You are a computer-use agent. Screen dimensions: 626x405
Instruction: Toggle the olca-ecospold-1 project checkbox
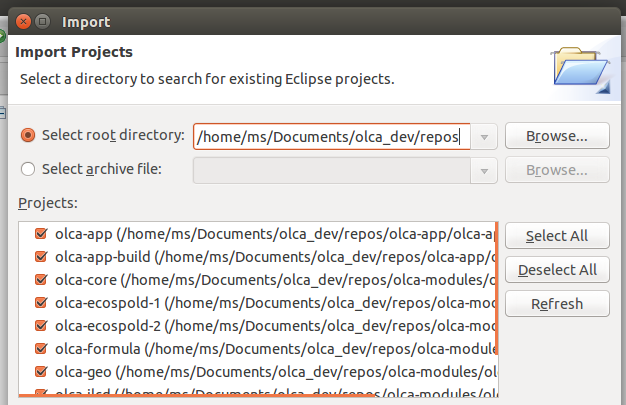pos(41,303)
